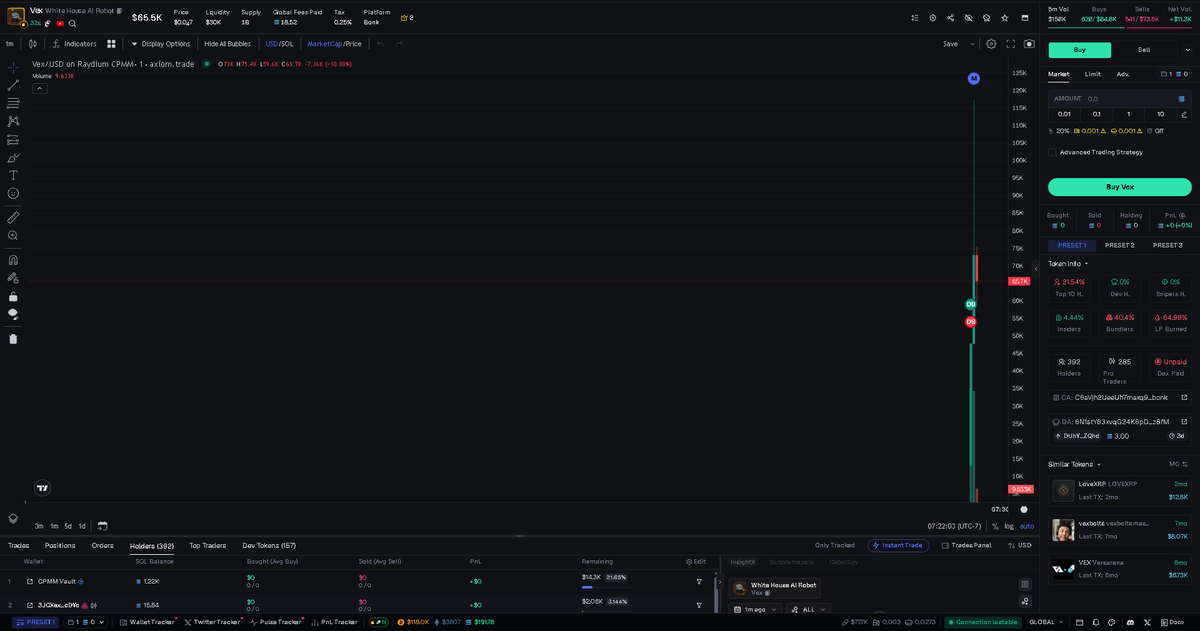The height and width of the screenshot is (631, 1200).
Task: Filter the CPMM Vault holder row
Action: (x=699, y=581)
